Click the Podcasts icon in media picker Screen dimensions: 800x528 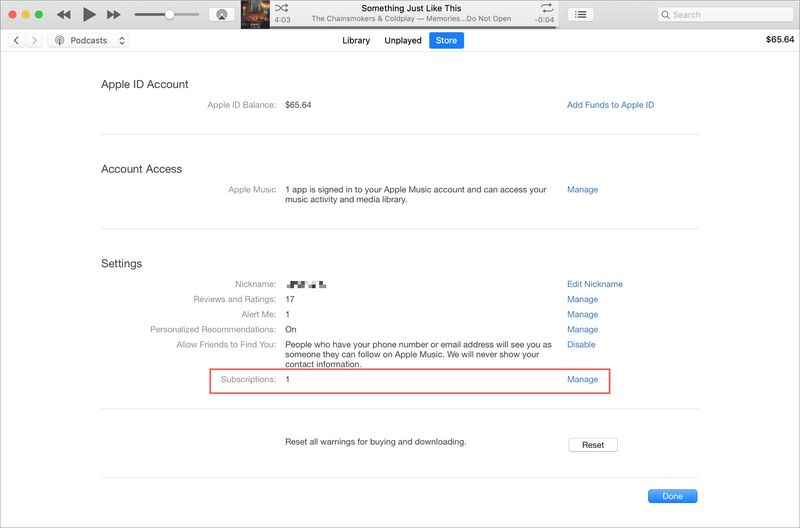point(60,40)
